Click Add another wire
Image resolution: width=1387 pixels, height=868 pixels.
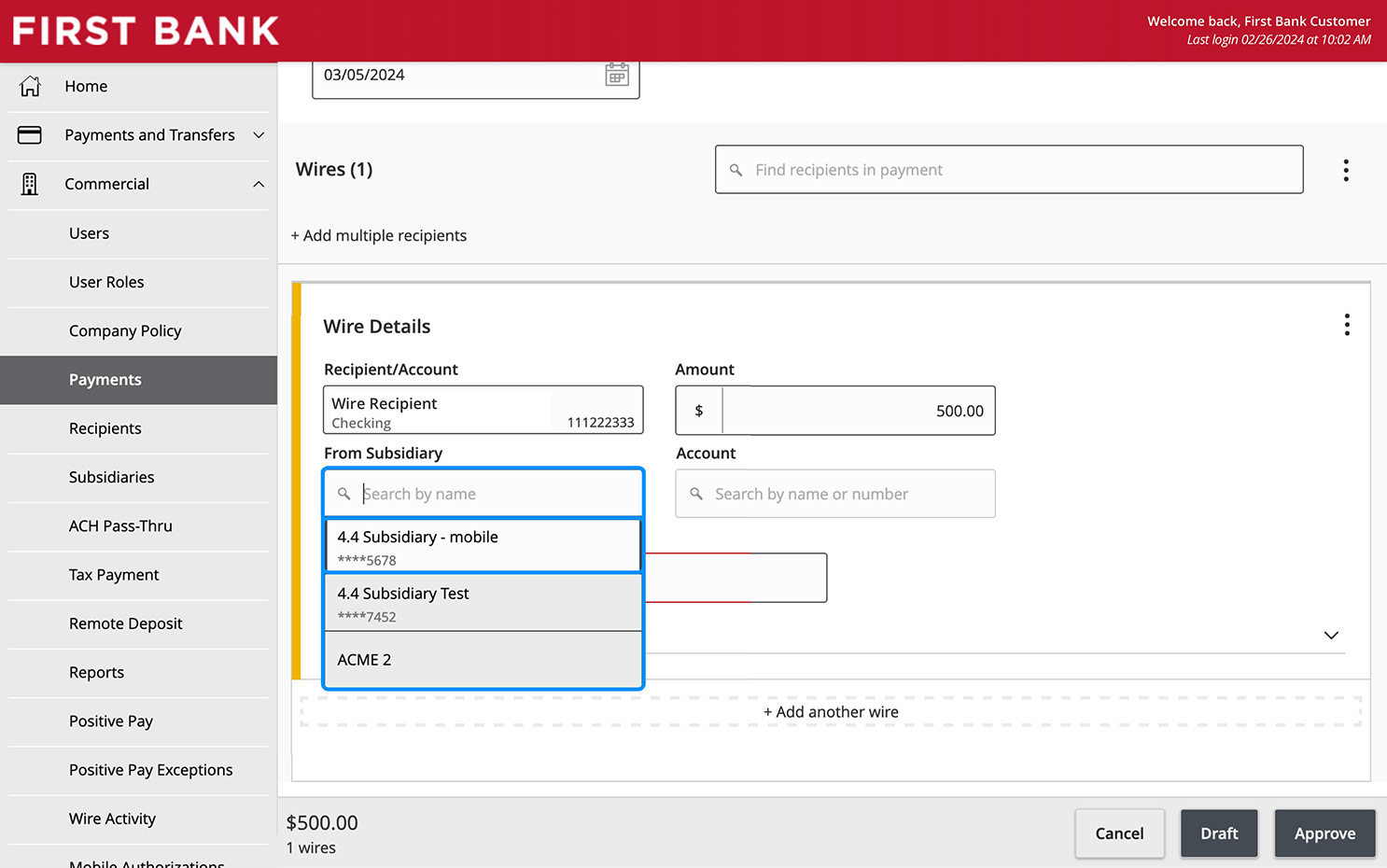(831, 712)
